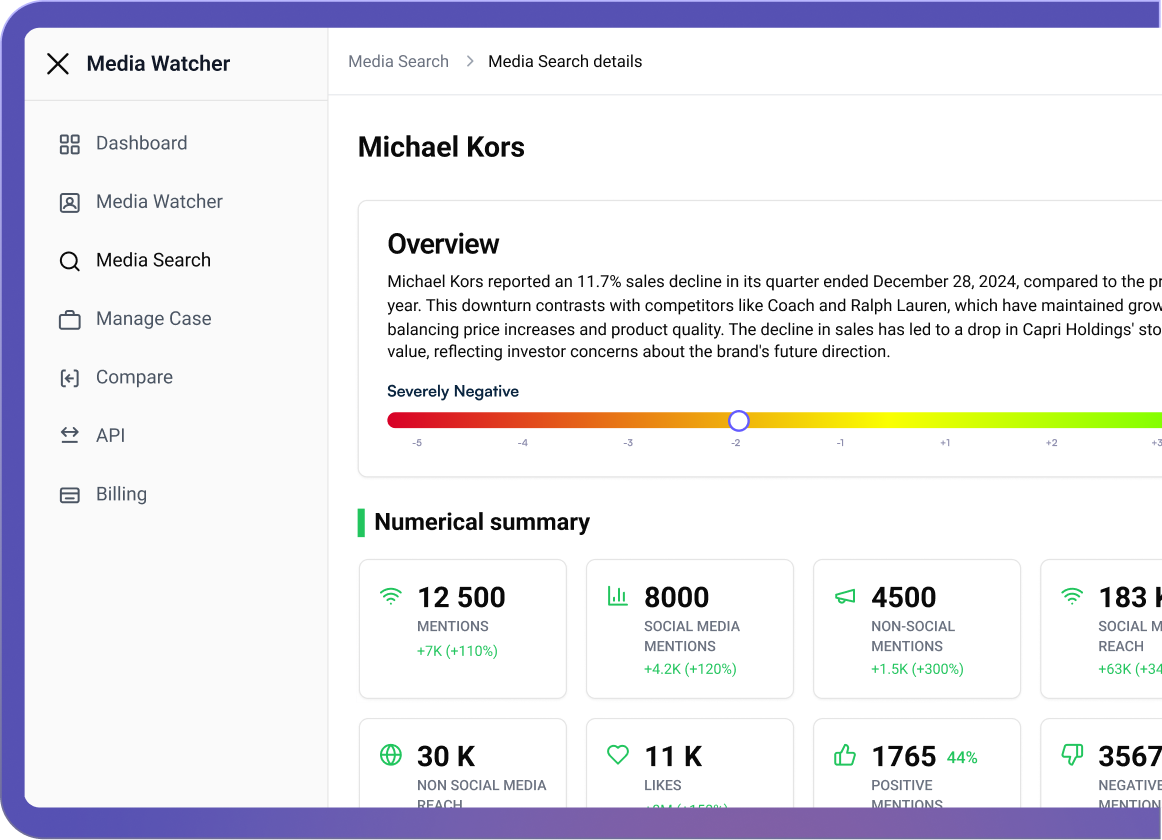Click the Numerical summary heading

click(482, 522)
